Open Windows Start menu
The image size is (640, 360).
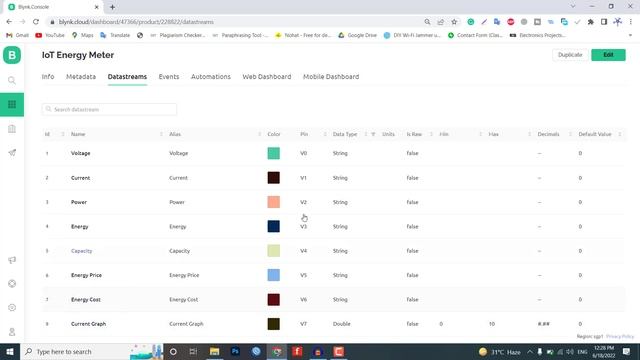10,351
